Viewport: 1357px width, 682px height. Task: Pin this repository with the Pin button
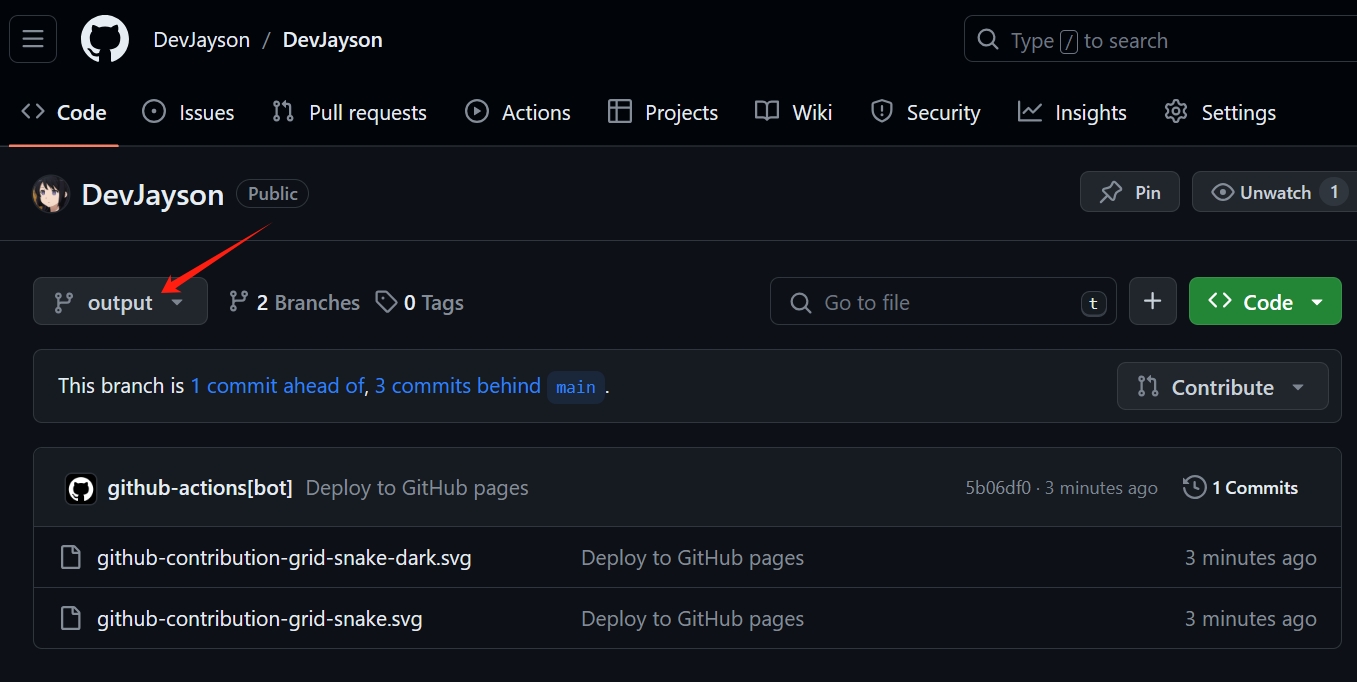1130,192
